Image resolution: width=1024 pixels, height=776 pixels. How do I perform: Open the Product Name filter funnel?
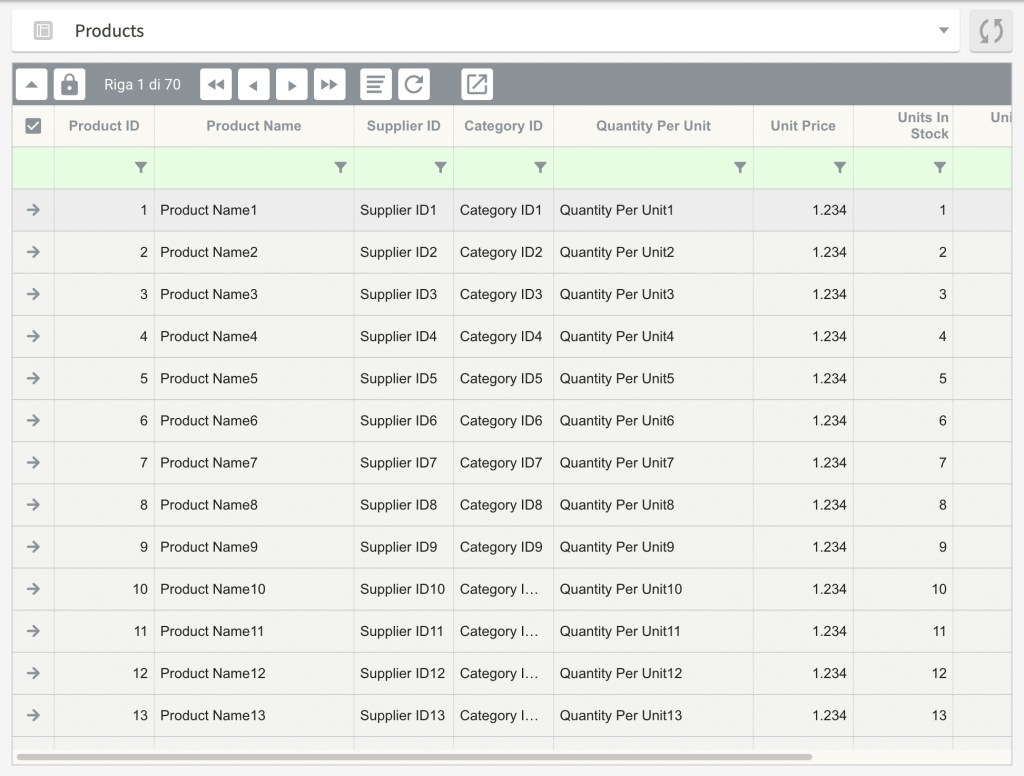pos(340,168)
